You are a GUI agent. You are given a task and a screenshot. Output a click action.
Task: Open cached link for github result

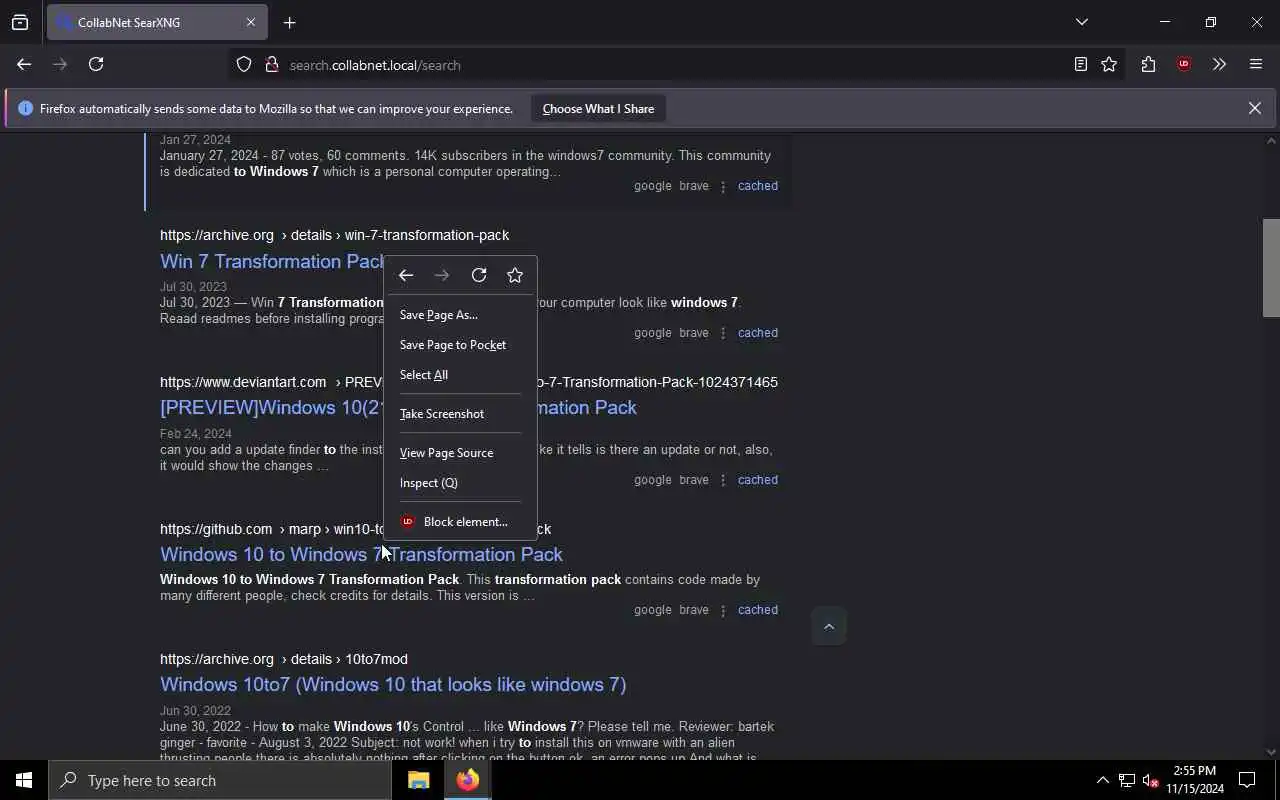(x=757, y=610)
